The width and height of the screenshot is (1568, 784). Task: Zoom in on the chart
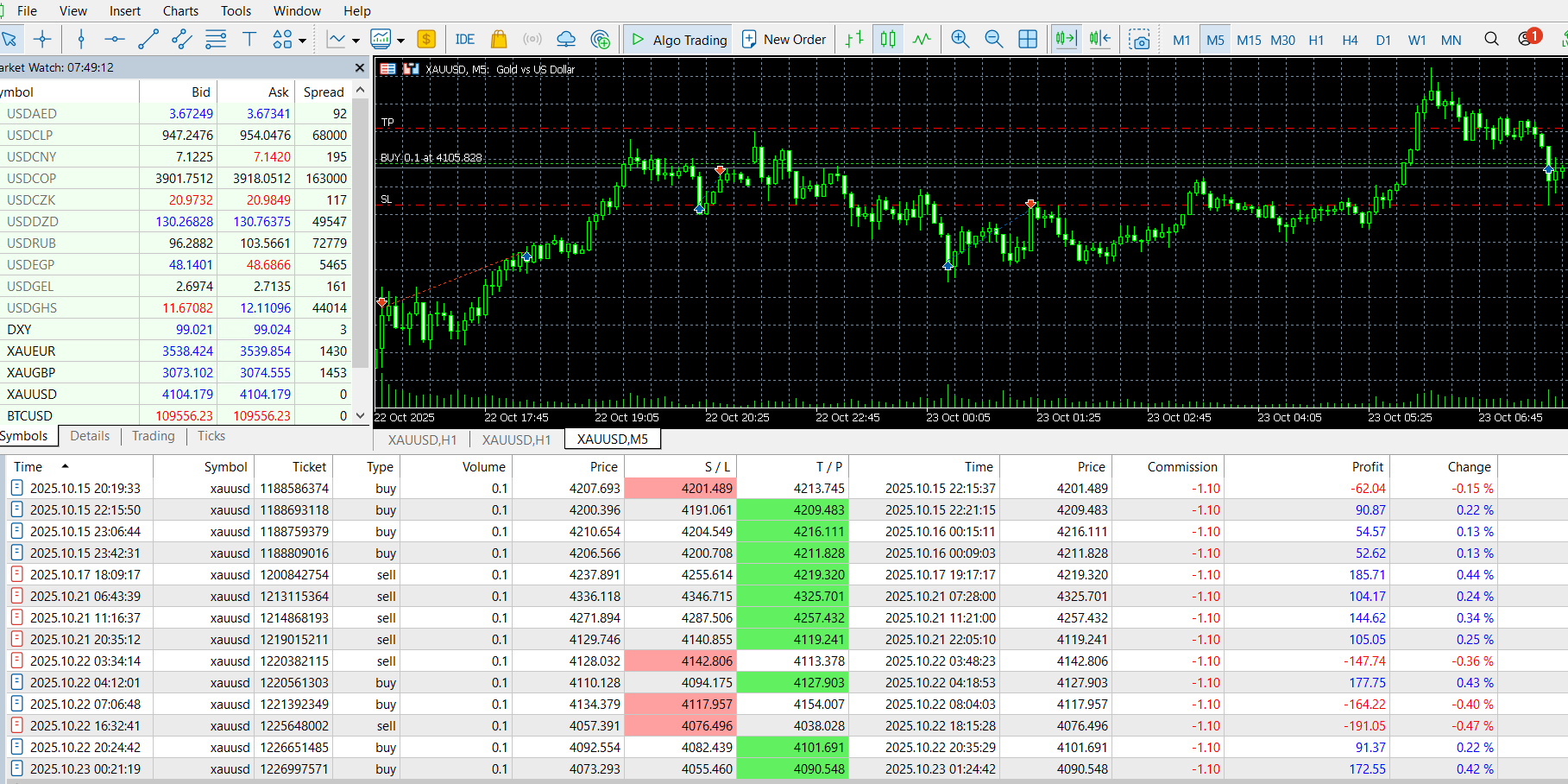[960, 40]
